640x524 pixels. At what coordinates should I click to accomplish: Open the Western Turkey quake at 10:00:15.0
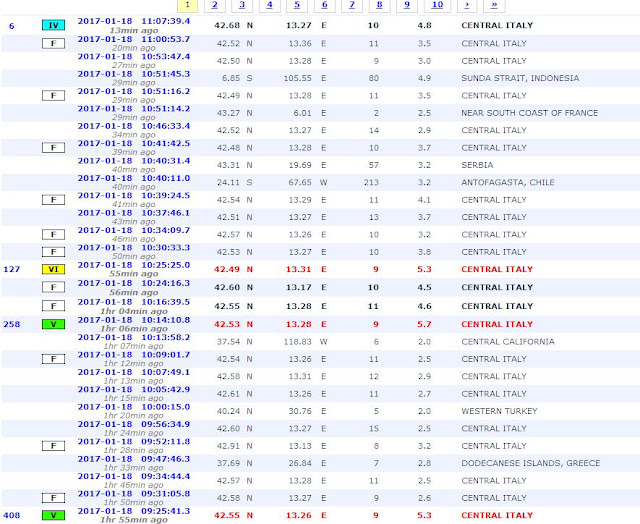pos(134,407)
